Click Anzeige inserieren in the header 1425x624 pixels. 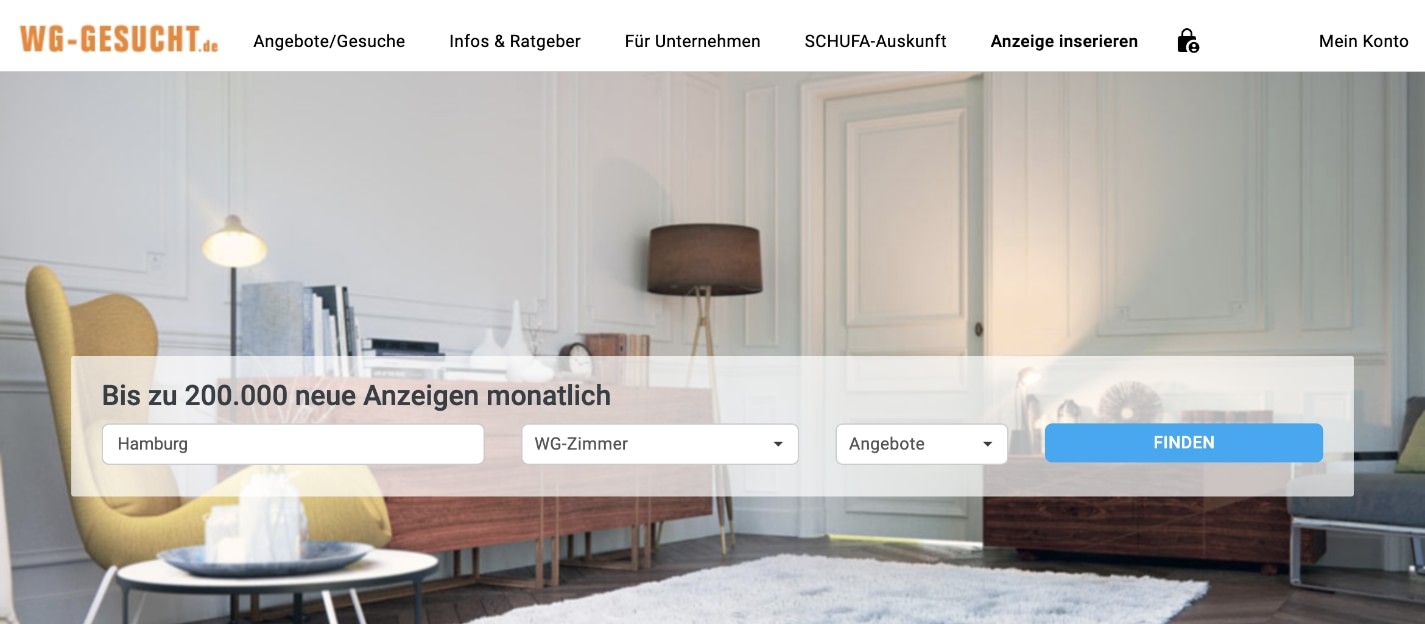1064,41
